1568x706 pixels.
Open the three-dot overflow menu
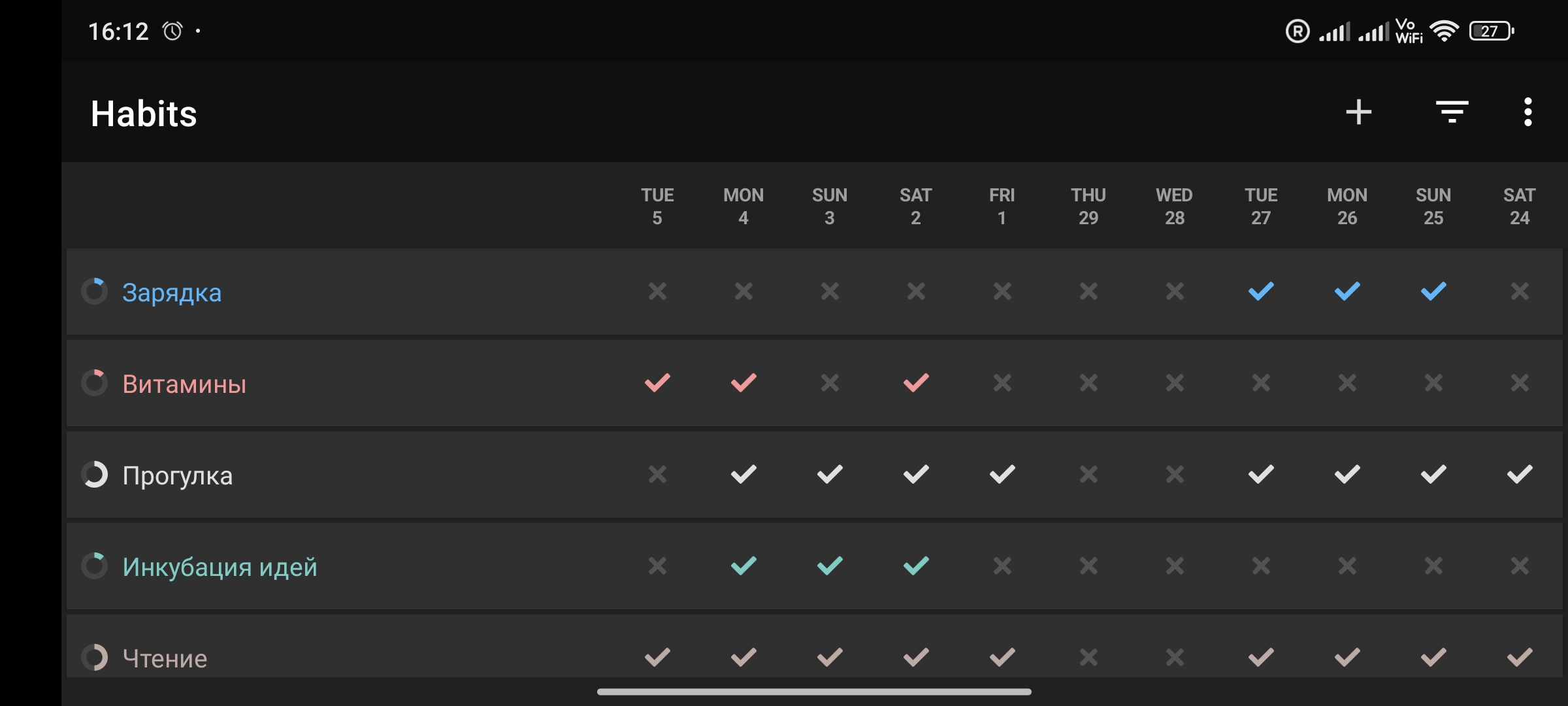pyautogui.click(x=1527, y=112)
